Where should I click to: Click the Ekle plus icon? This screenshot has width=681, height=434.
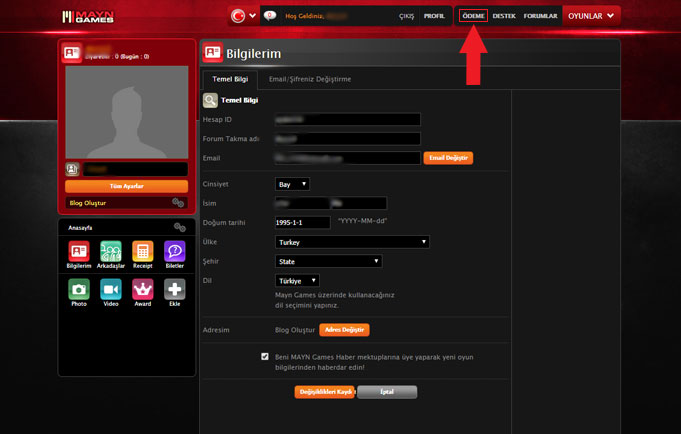174,289
